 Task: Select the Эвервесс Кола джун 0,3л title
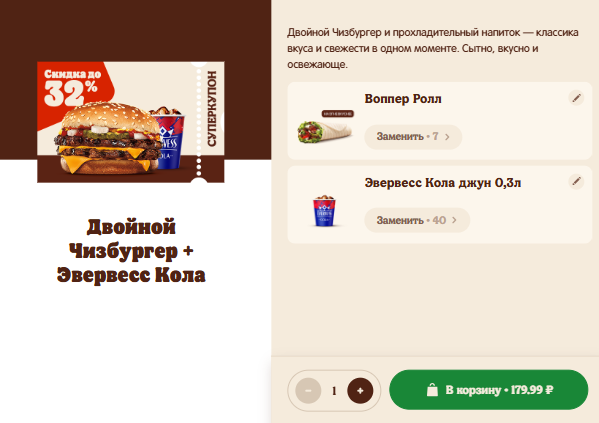[x=443, y=183]
